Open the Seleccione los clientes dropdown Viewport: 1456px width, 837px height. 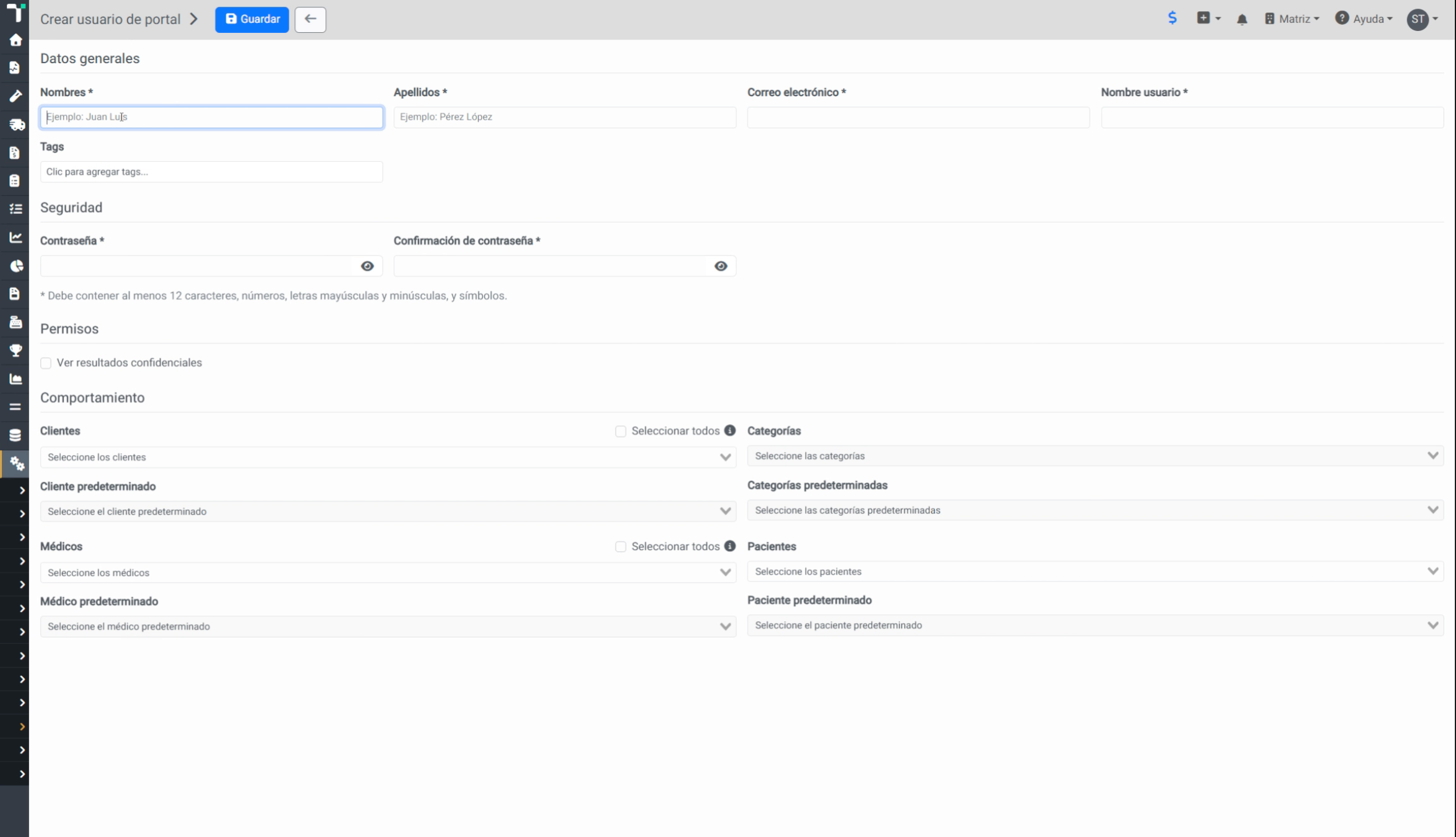[x=388, y=457]
